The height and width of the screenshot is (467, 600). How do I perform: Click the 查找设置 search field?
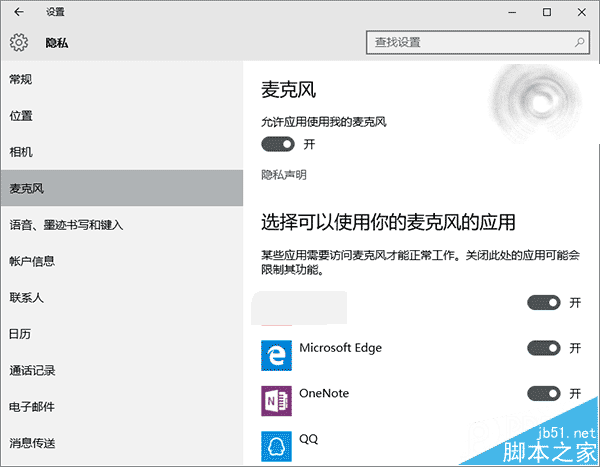[x=478, y=42]
